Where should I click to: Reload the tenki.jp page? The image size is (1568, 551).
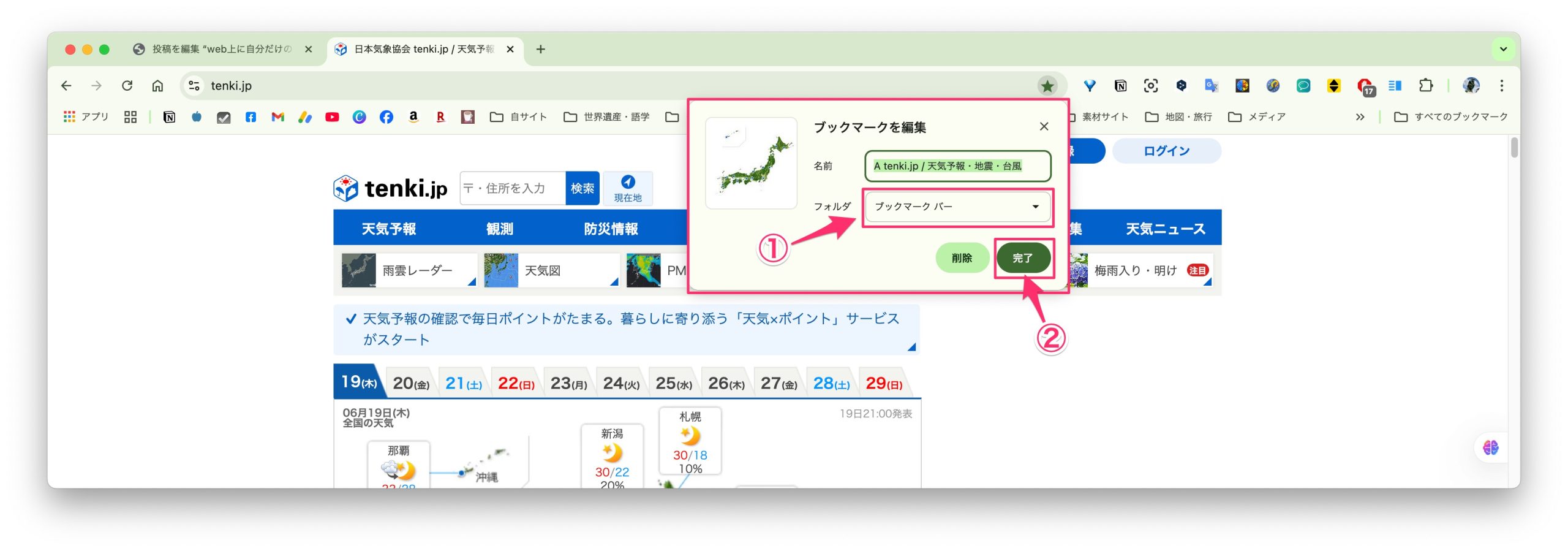click(x=127, y=86)
